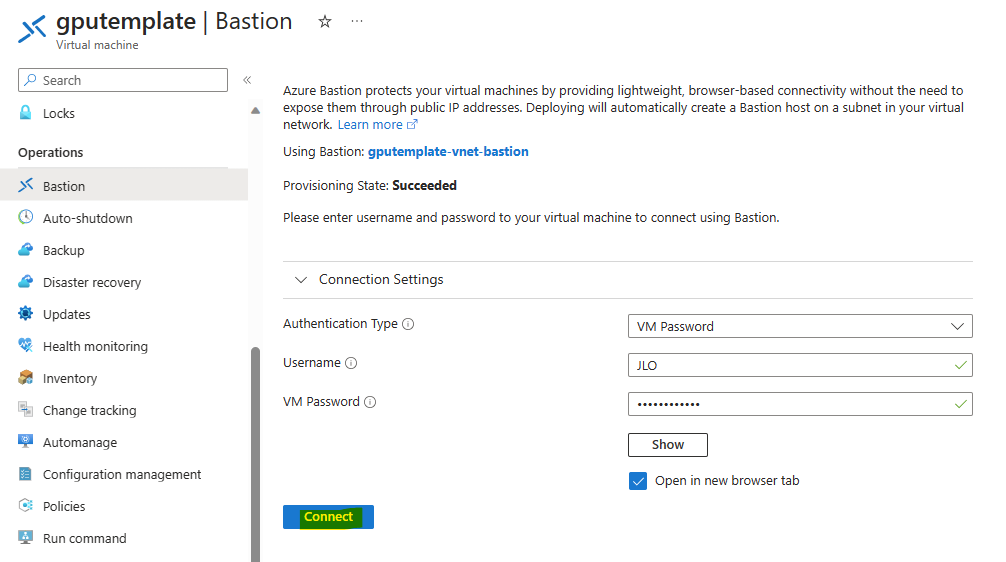Click the Authentication Type info icon
Screen dimensions: 1006x562
(x=408, y=324)
